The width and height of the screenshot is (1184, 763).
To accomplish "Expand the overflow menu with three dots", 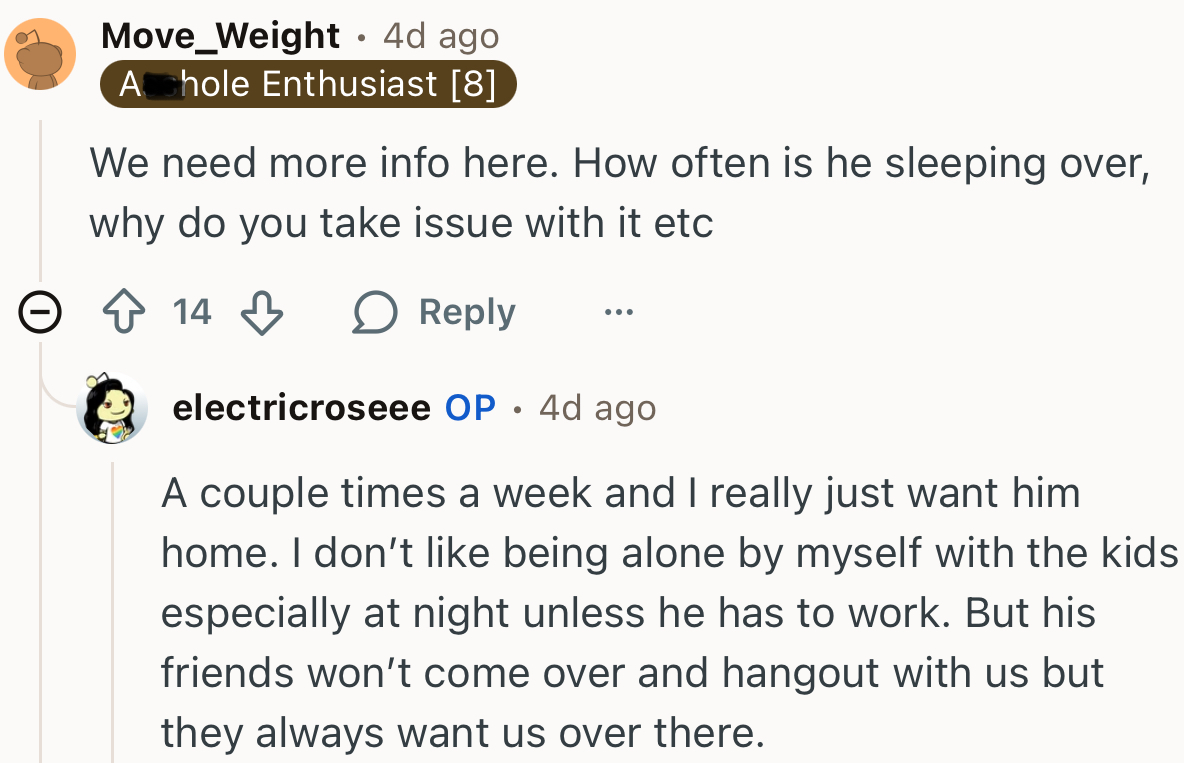I will 618,311.
